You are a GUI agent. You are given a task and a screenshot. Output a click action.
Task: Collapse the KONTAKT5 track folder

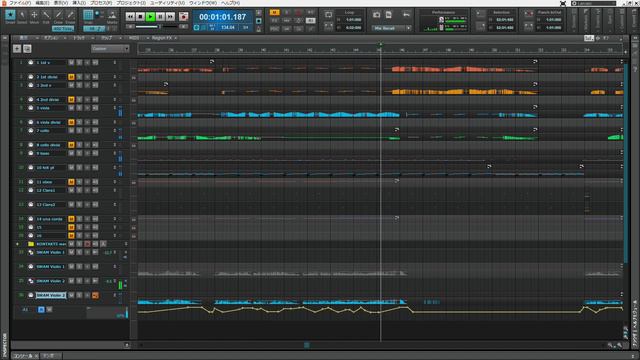click(18, 244)
